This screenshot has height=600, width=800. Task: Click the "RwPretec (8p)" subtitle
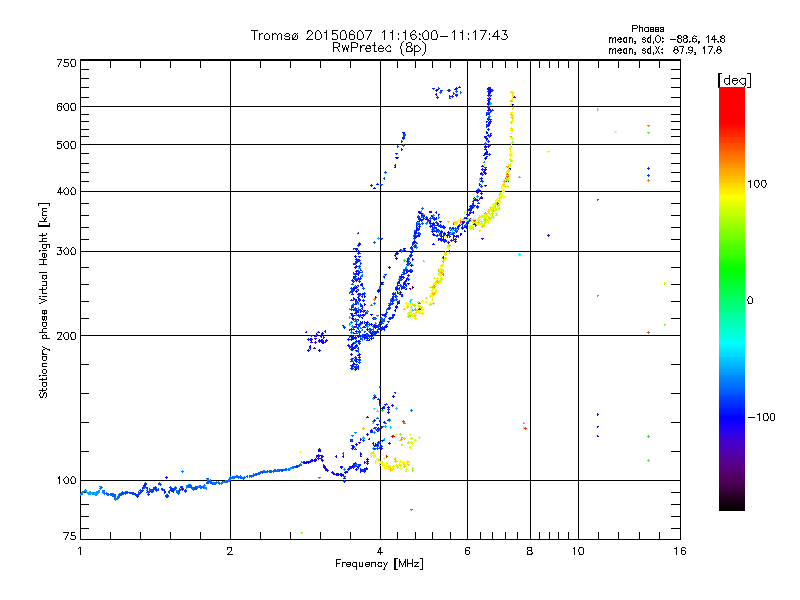click(379, 48)
